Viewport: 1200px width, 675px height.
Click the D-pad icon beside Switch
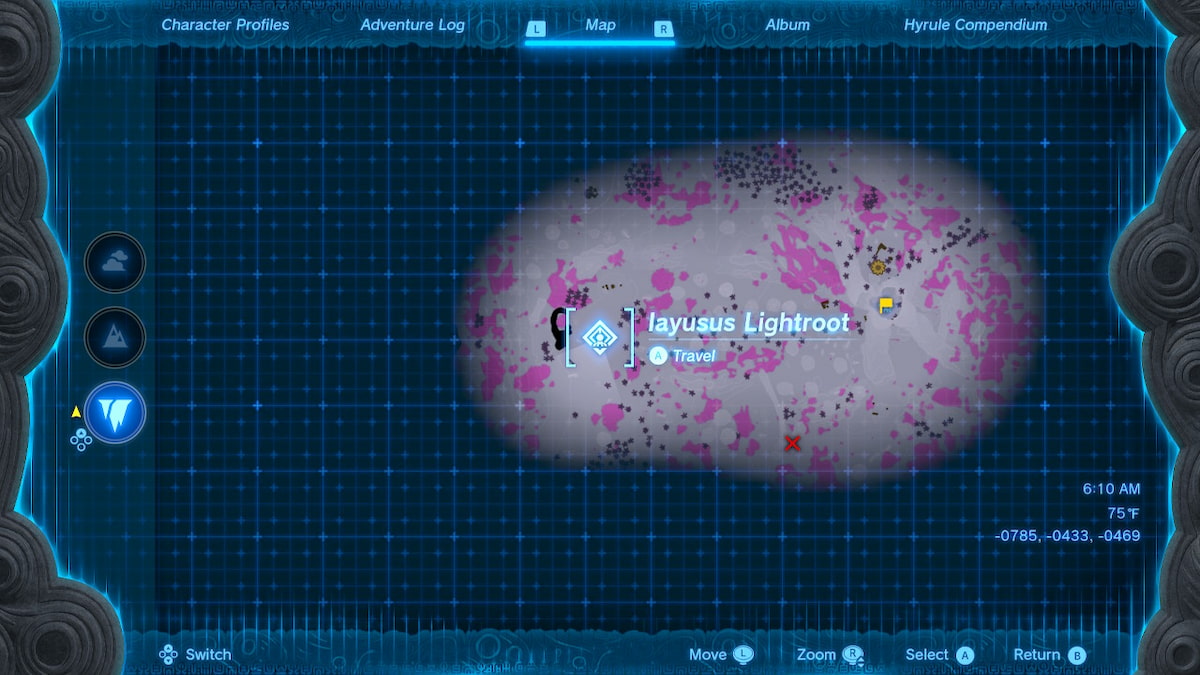169,655
